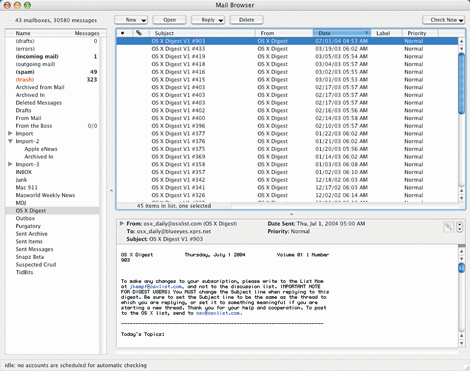Select the OS X Digest mailbox

pyautogui.click(x=52, y=210)
